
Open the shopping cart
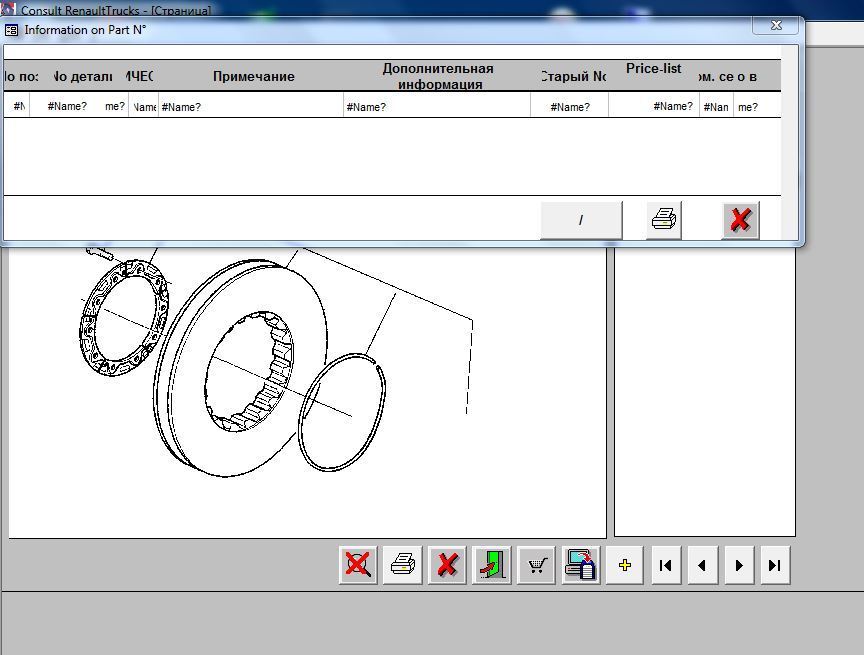(536, 565)
